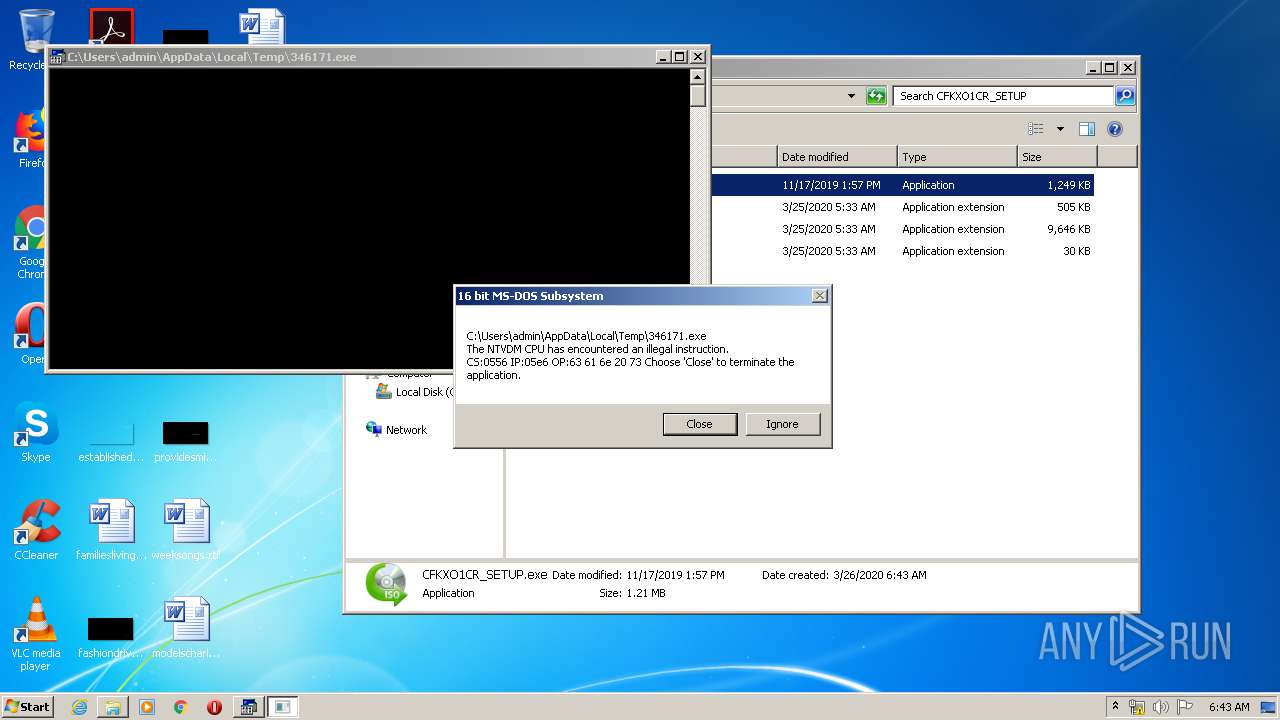1280x720 pixels.
Task: Select the Skype desktop shortcut
Action: point(36,432)
